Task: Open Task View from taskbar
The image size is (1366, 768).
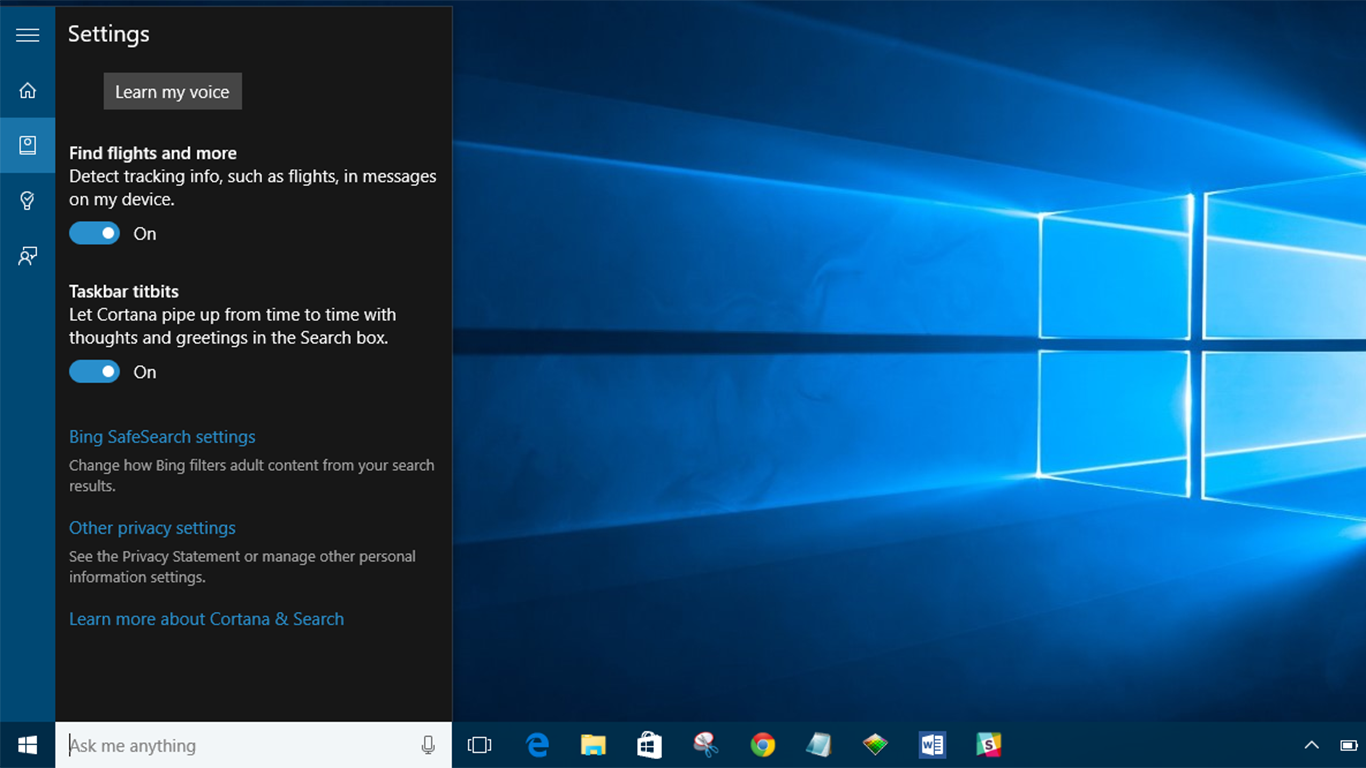Action: (x=480, y=745)
